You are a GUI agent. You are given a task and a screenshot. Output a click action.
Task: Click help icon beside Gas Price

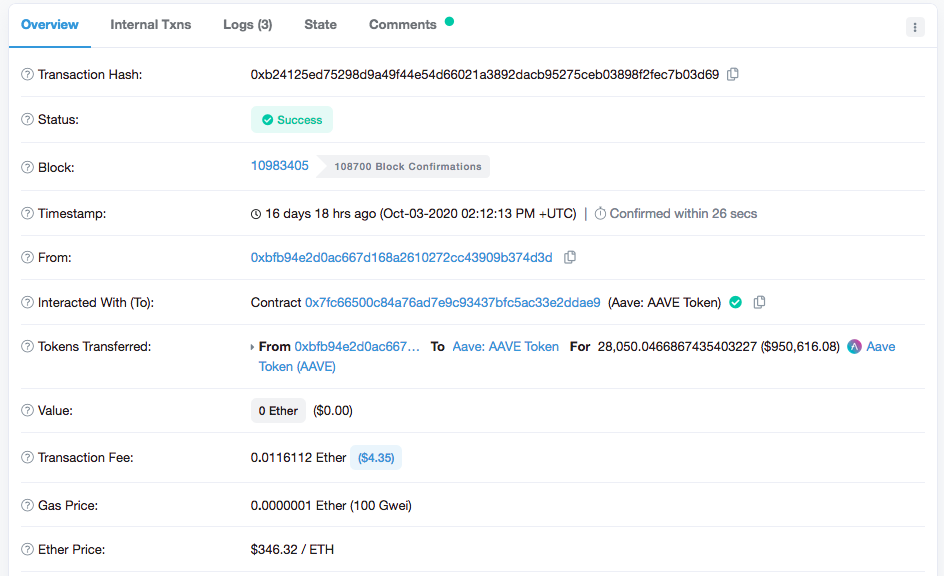[x=27, y=505]
